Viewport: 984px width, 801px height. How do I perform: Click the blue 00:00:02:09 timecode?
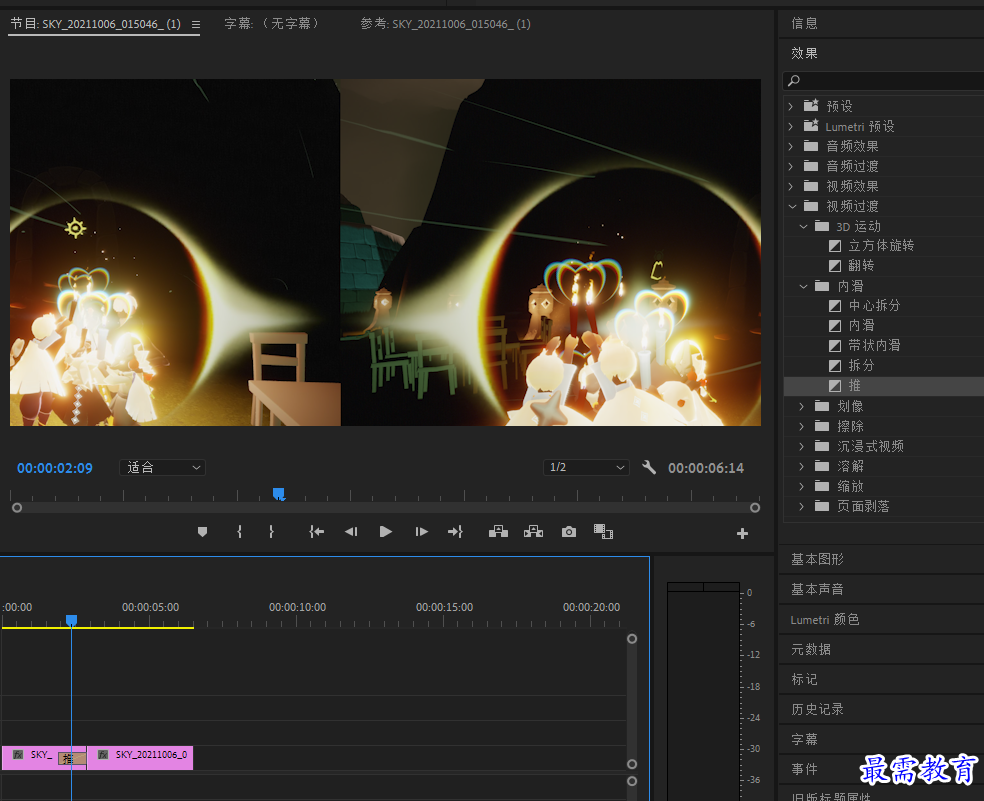55,468
